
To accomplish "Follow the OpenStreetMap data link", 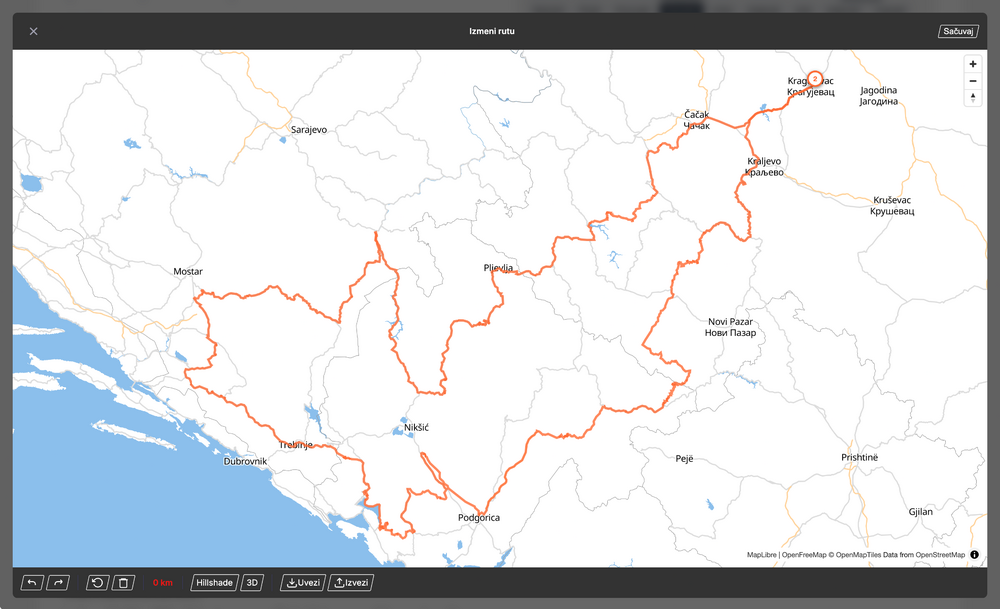I will 940,555.
